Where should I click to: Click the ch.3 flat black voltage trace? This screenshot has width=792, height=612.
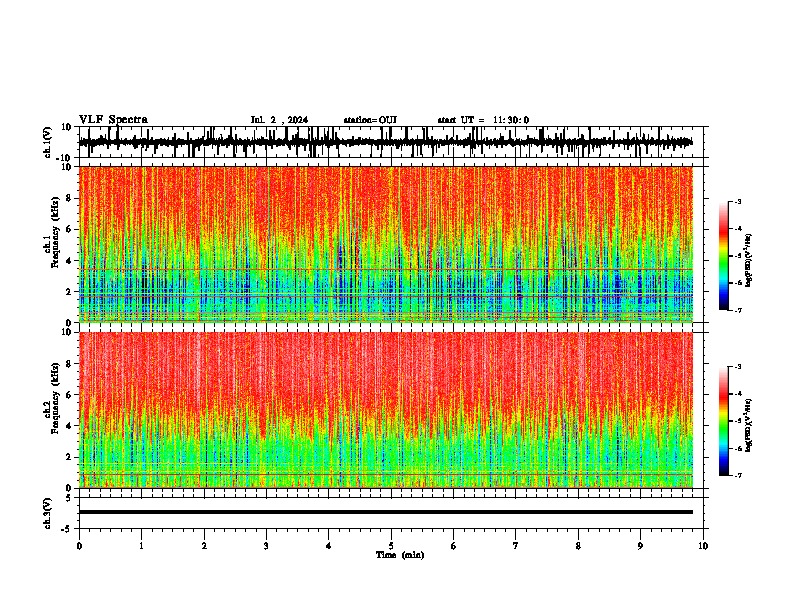point(386,512)
